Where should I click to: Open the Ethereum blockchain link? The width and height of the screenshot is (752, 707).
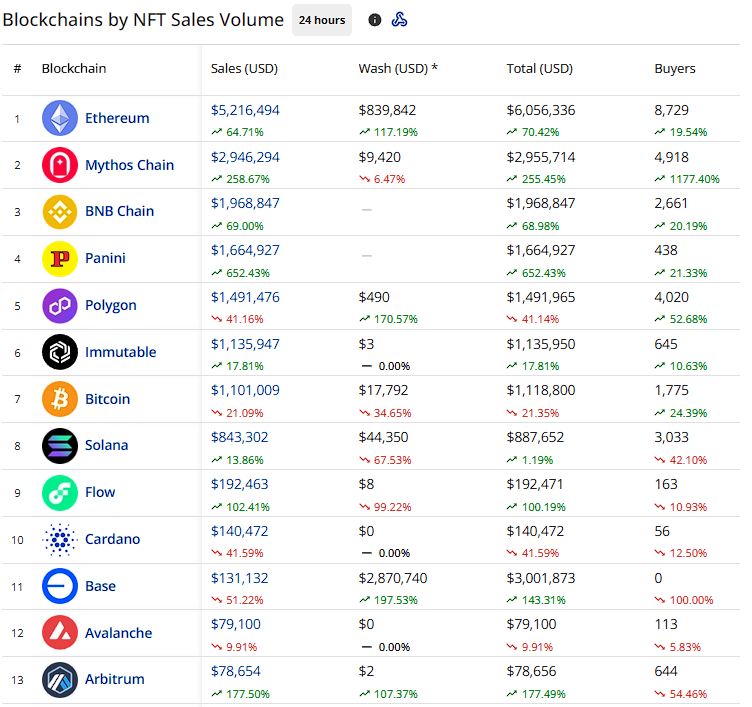pyautogui.click(x=117, y=118)
